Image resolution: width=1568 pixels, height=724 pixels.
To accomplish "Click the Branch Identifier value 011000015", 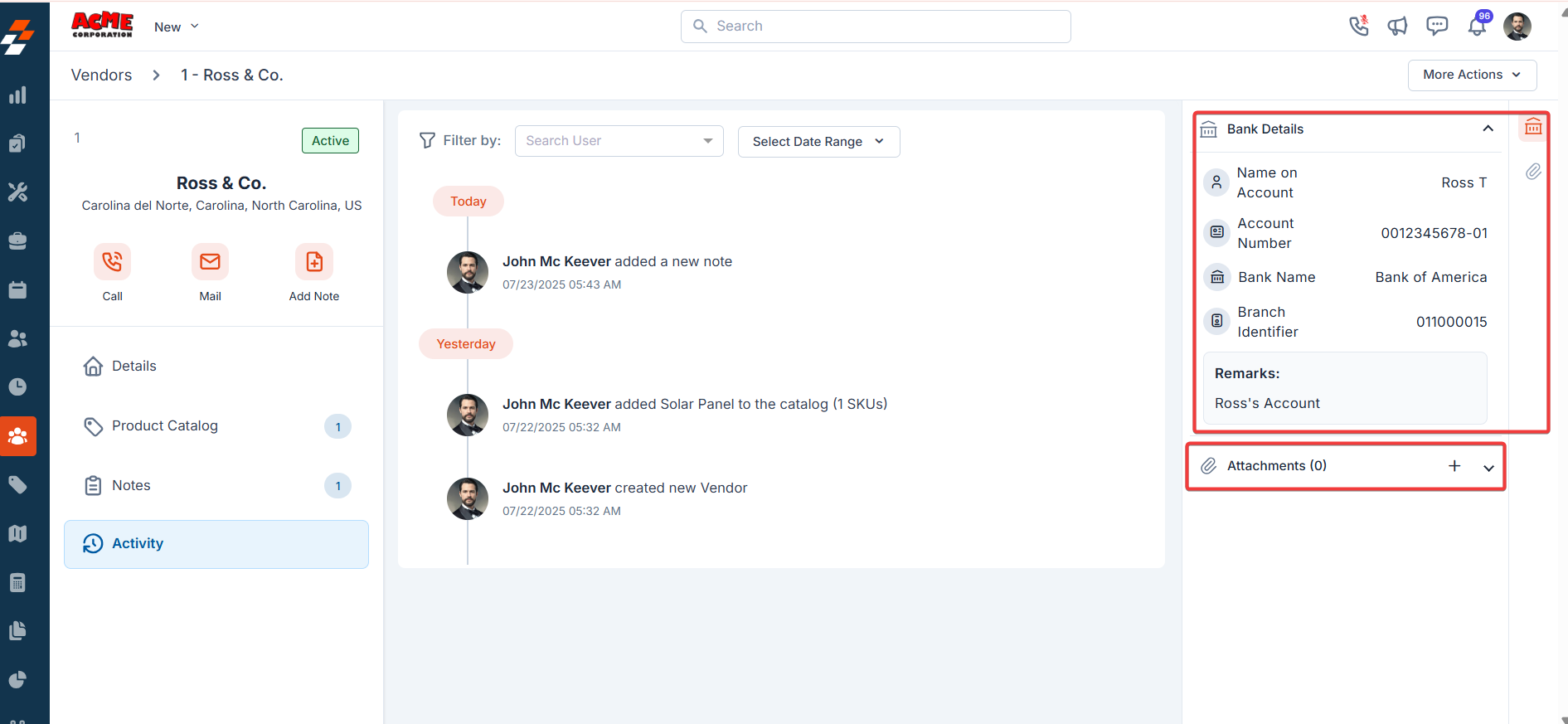I will point(1451,322).
